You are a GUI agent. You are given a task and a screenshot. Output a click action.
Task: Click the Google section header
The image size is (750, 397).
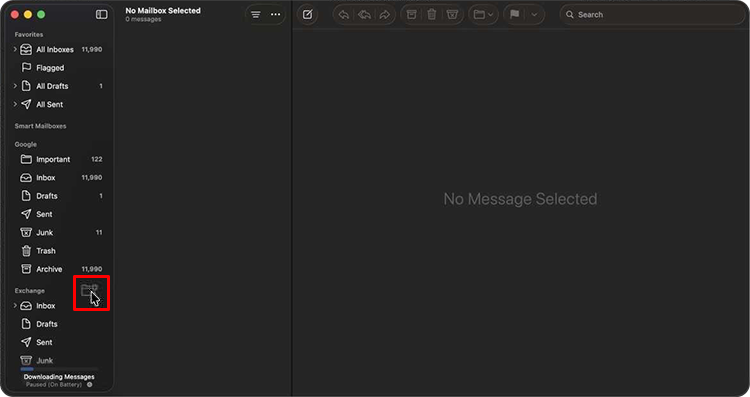[25, 144]
